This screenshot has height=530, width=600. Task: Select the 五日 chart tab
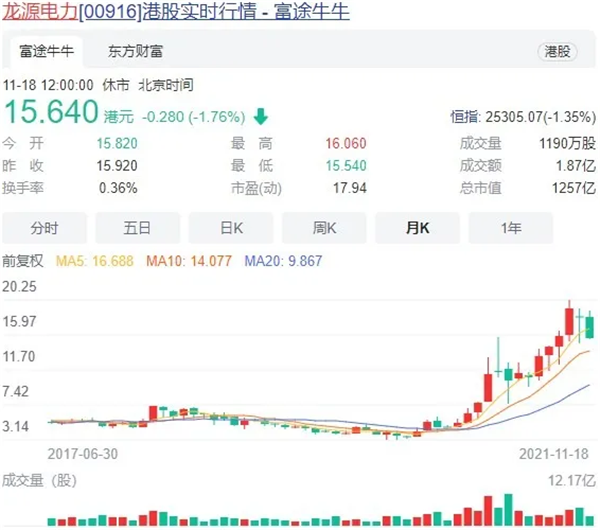pos(137,228)
